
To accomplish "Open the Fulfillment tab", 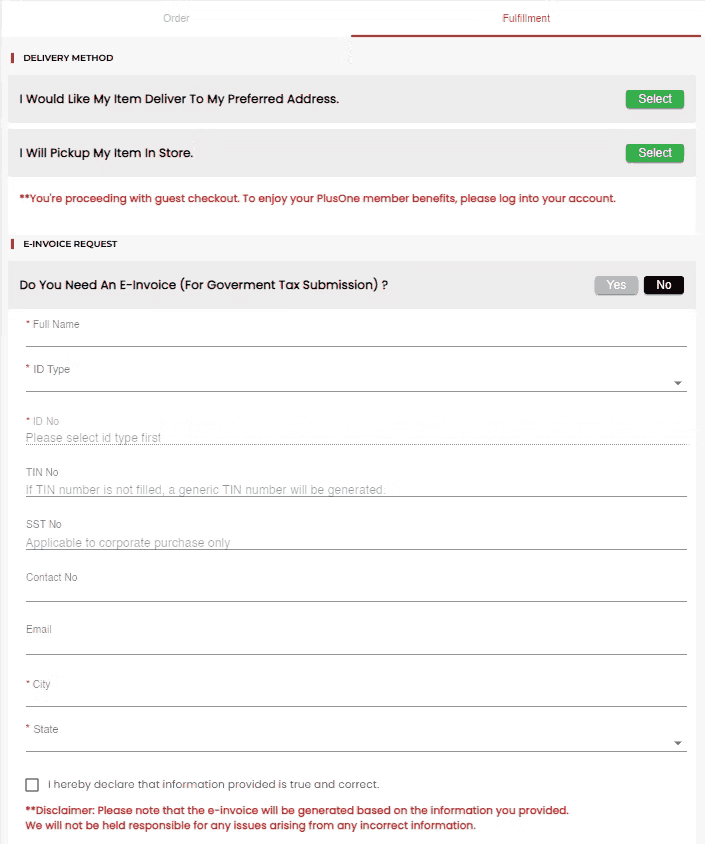I will (526, 18).
